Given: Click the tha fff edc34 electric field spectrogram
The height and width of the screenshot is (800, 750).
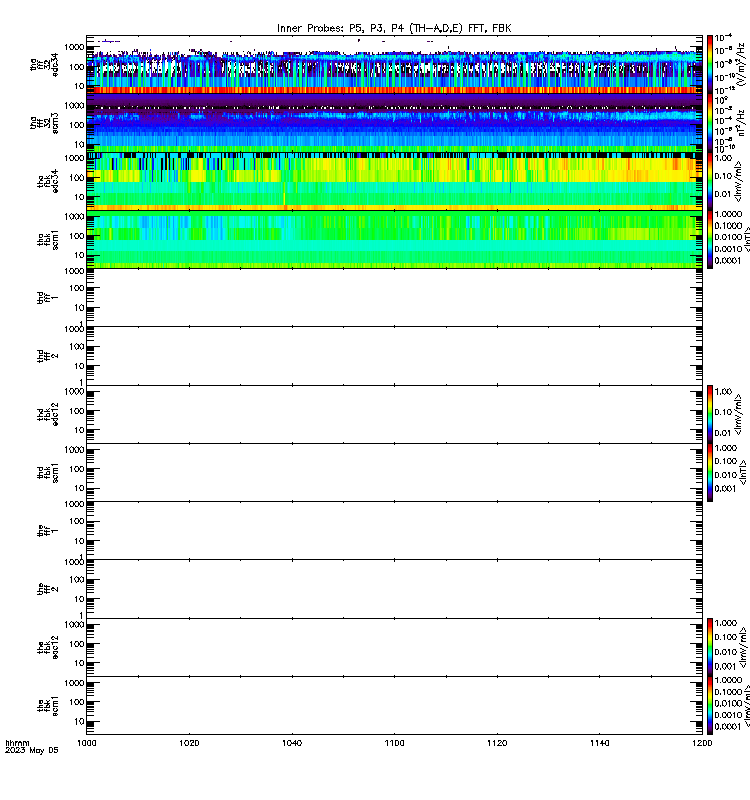Looking at the screenshot, I should [394, 64].
